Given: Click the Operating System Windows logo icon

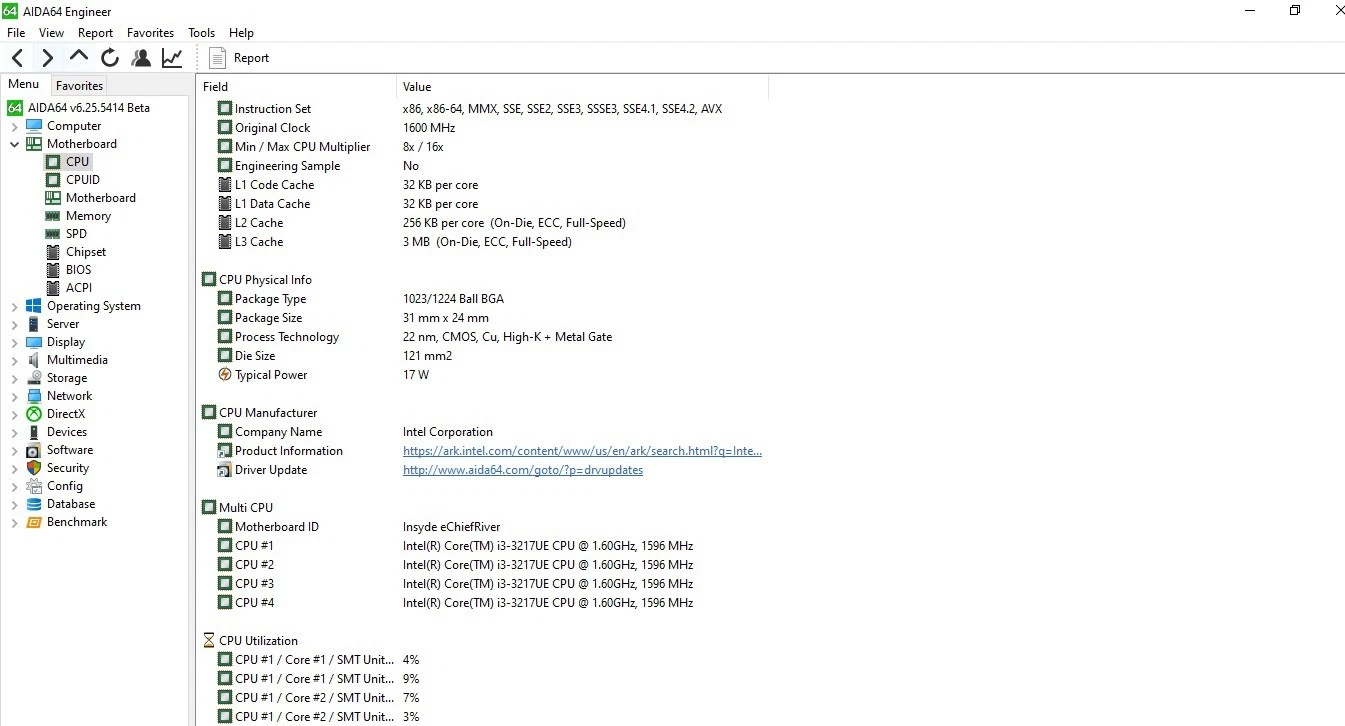Looking at the screenshot, I should pos(34,306).
